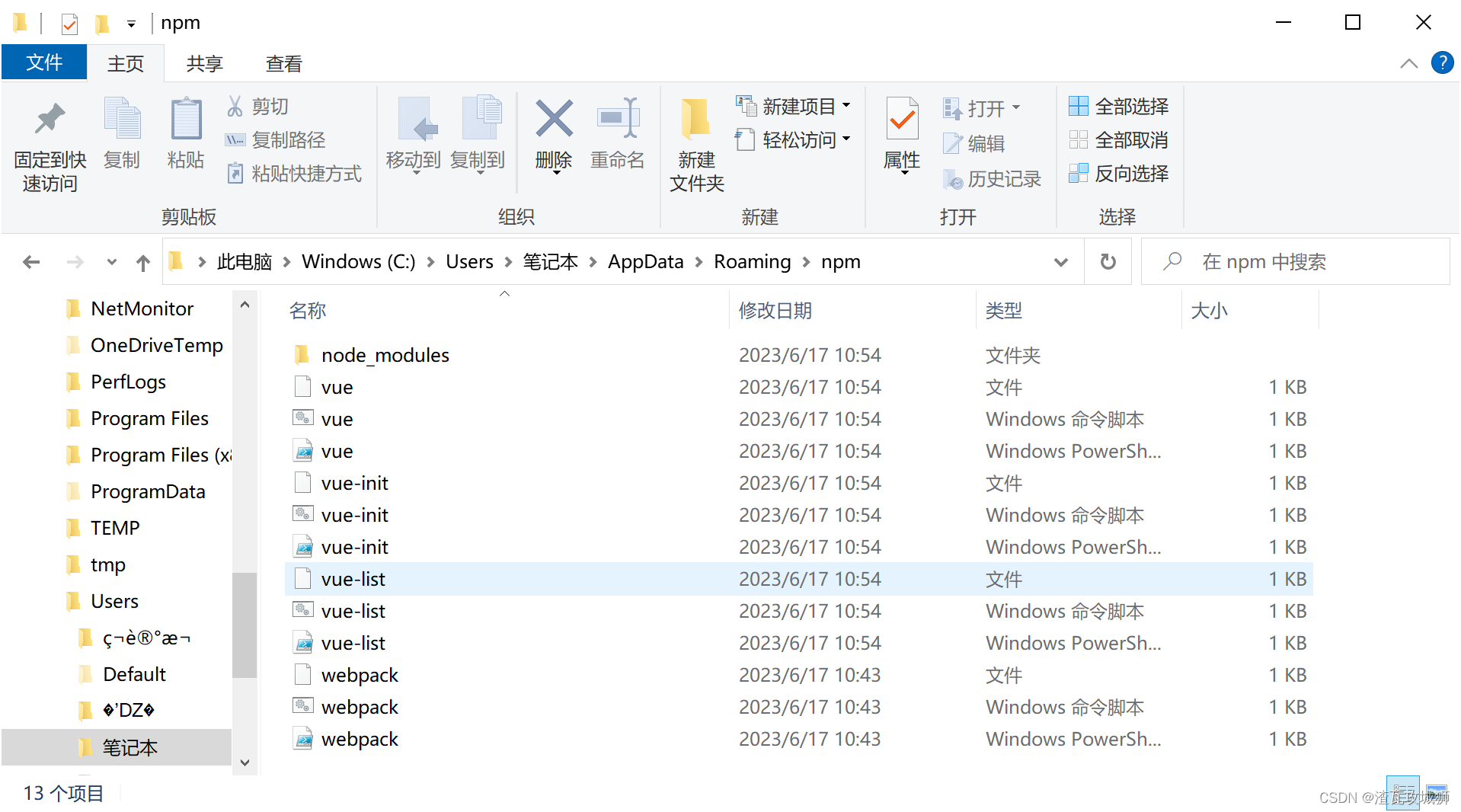Invert the selection (反向选择)
The height and width of the screenshot is (812, 1461).
(x=1118, y=174)
